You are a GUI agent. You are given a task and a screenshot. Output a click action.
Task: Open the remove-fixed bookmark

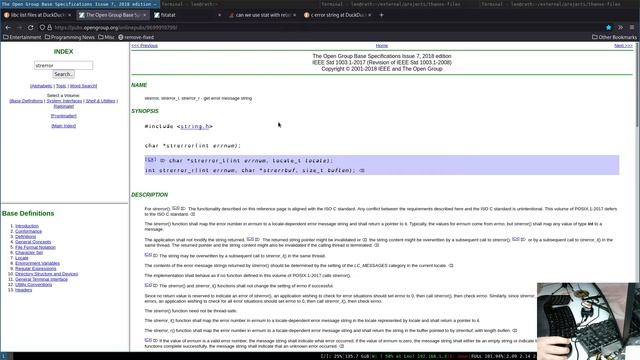pos(136,37)
